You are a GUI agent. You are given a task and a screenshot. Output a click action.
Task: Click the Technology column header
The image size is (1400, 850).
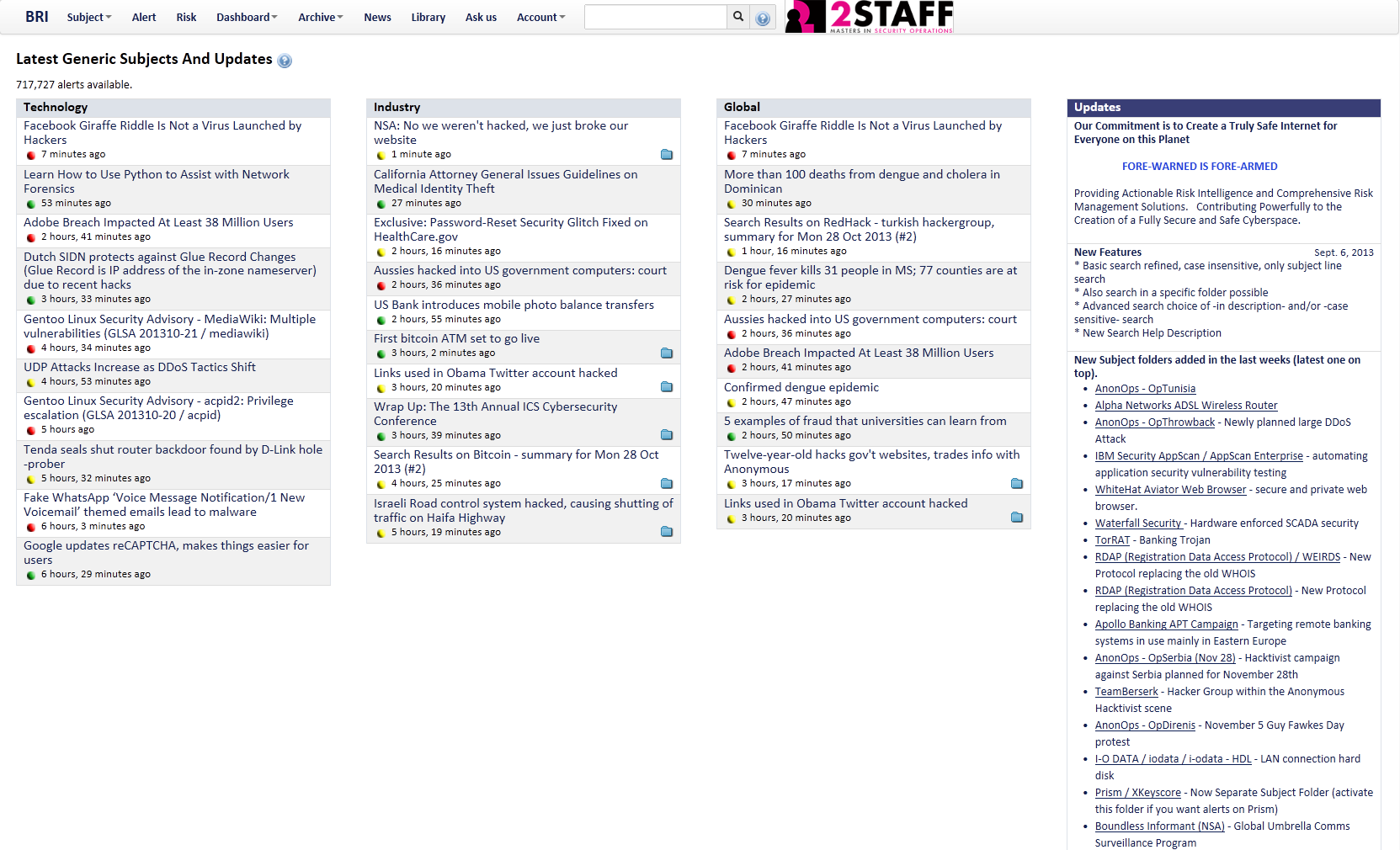[x=173, y=108]
